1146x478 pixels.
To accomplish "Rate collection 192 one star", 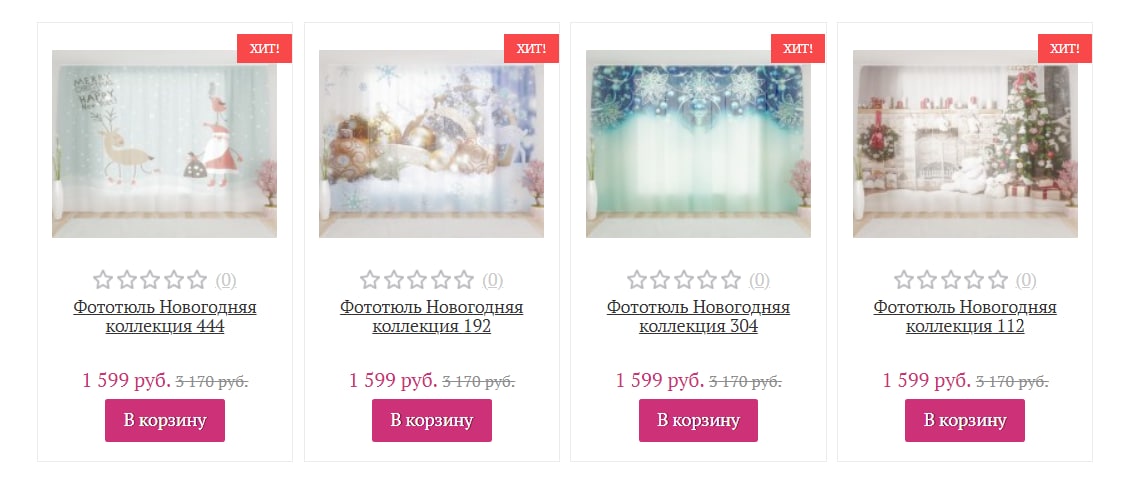I will click(x=370, y=279).
